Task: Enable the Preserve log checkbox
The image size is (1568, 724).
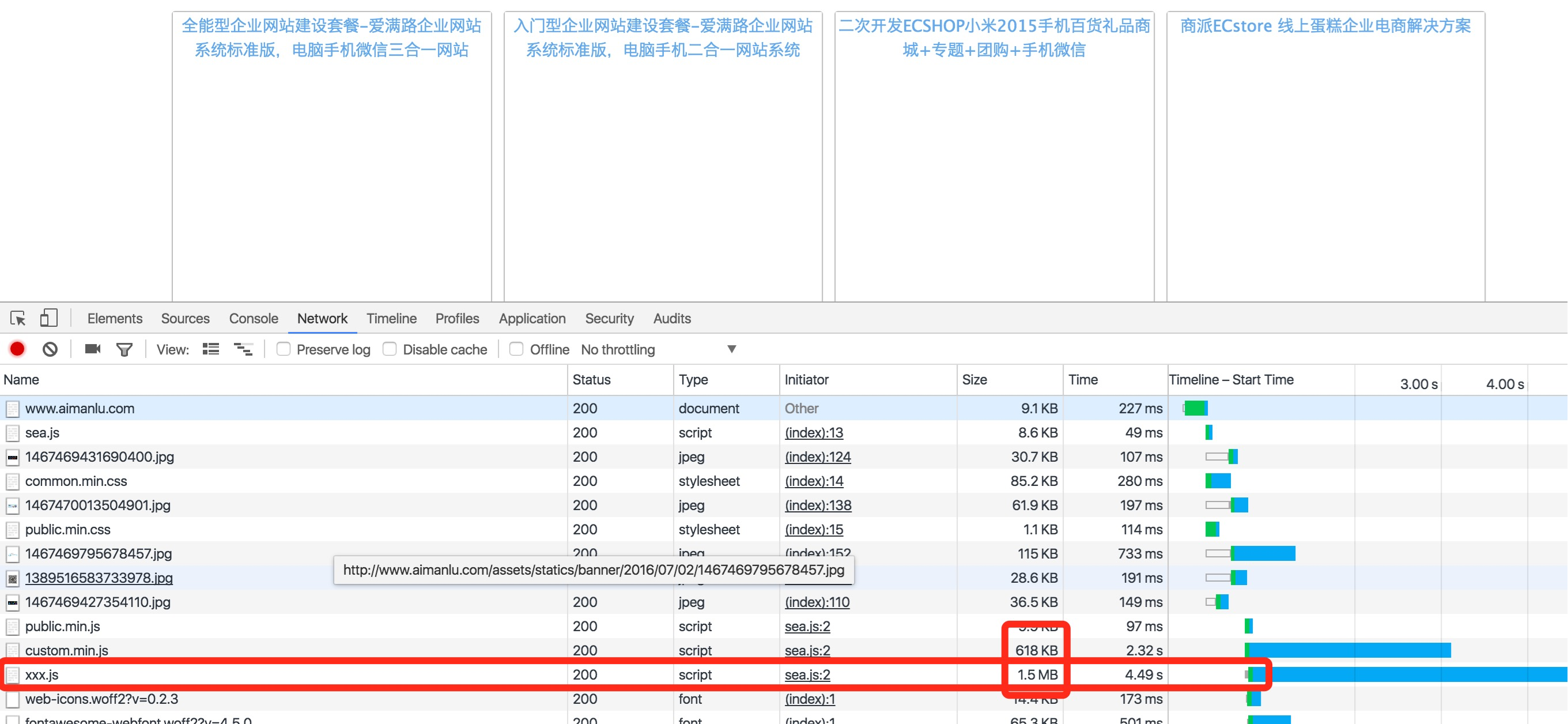Action: [283, 349]
